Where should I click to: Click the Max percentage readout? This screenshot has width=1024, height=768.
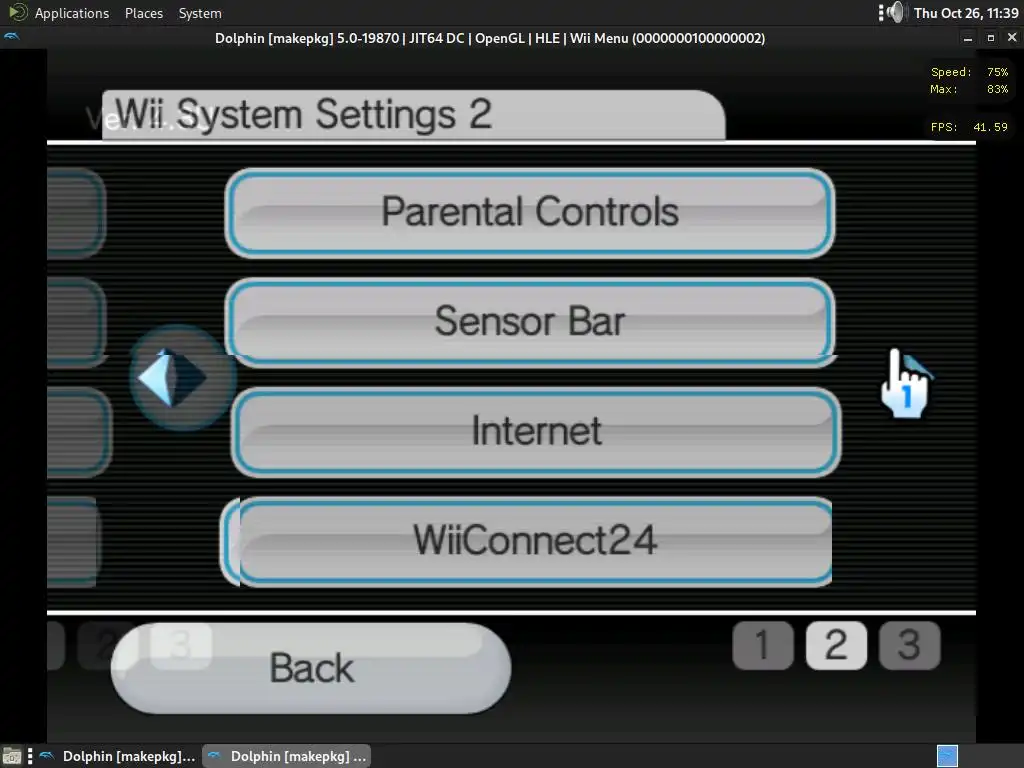coord(997,89)
